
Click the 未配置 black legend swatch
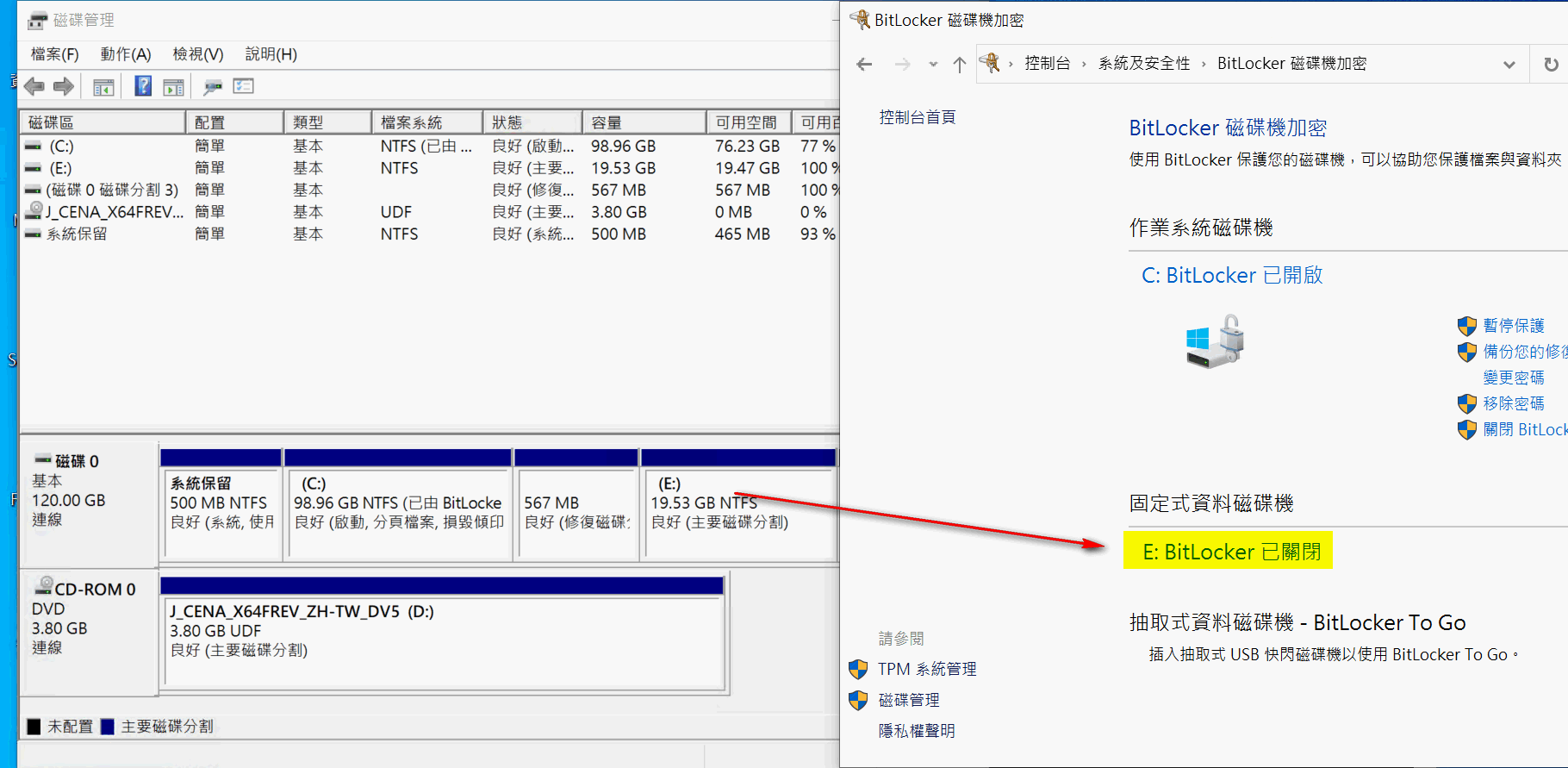pos(34,727)
